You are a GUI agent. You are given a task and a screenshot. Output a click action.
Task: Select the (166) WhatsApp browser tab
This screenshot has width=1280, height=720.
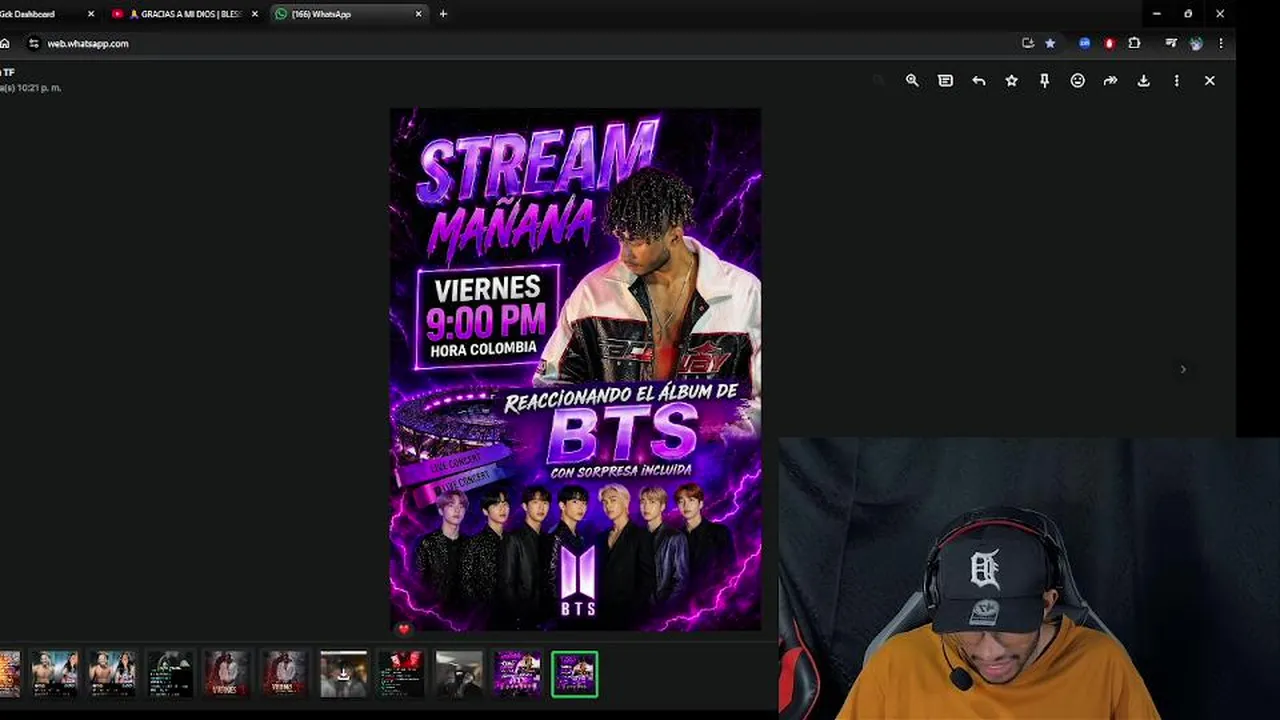(x=348, y=14)
